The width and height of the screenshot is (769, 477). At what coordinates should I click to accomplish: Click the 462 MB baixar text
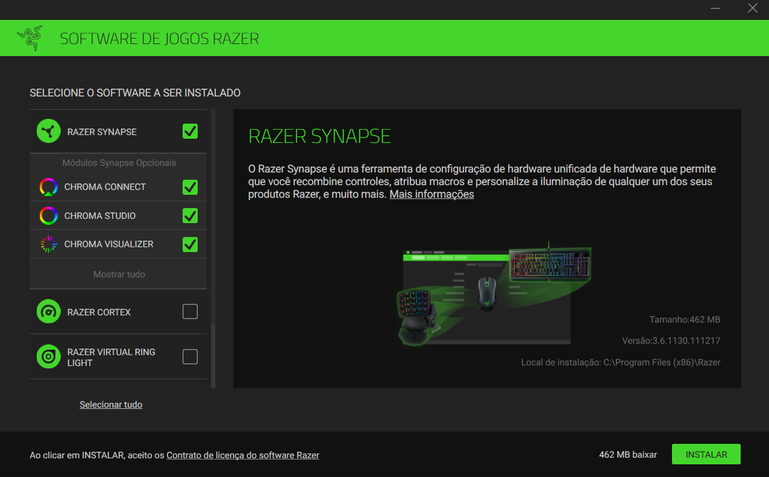(628, 454)
